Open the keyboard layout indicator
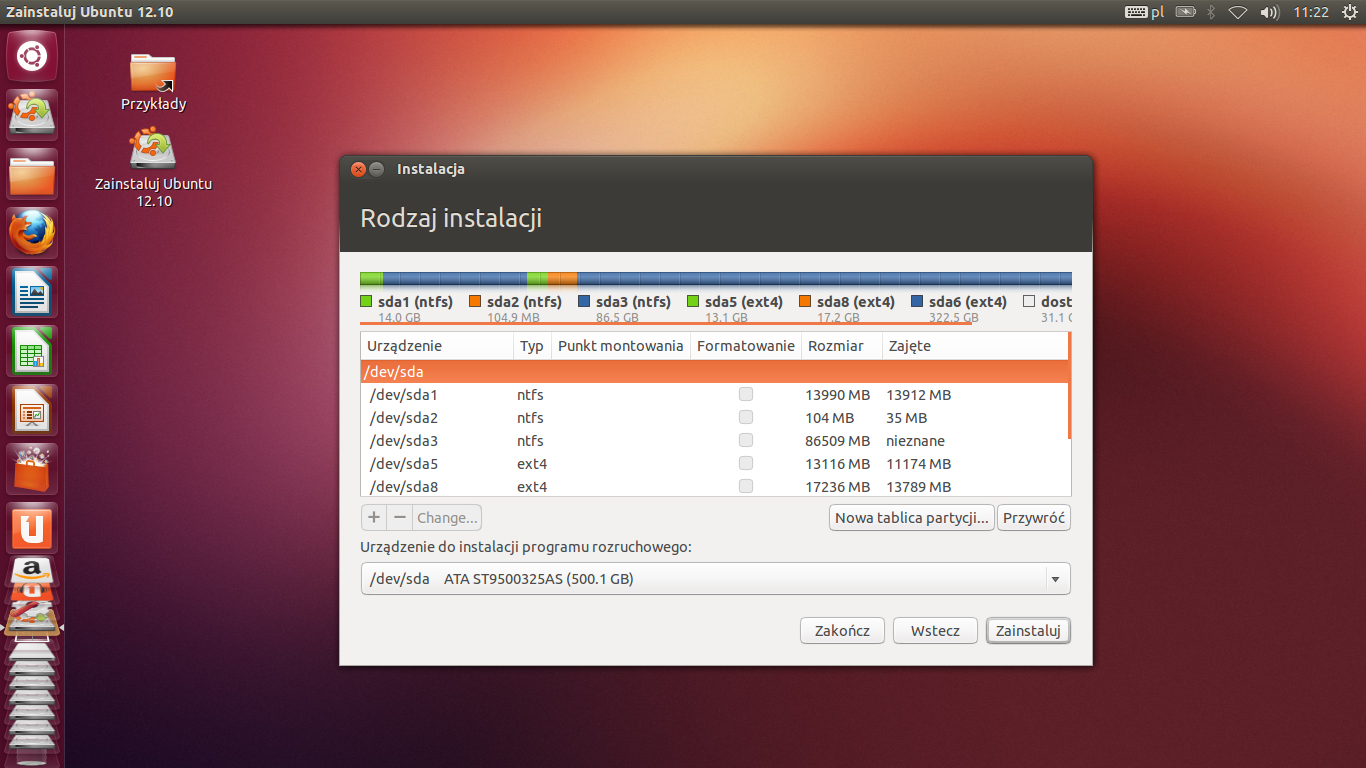Image resolution: width=1366 pixels, height=768 pixels. coord(1145,12)
